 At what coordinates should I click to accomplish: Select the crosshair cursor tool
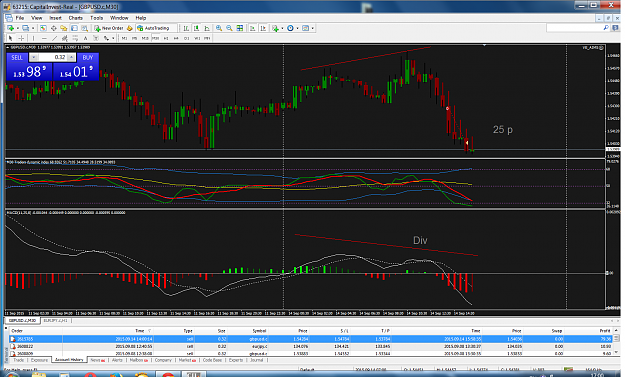click(x=21, y=38)
